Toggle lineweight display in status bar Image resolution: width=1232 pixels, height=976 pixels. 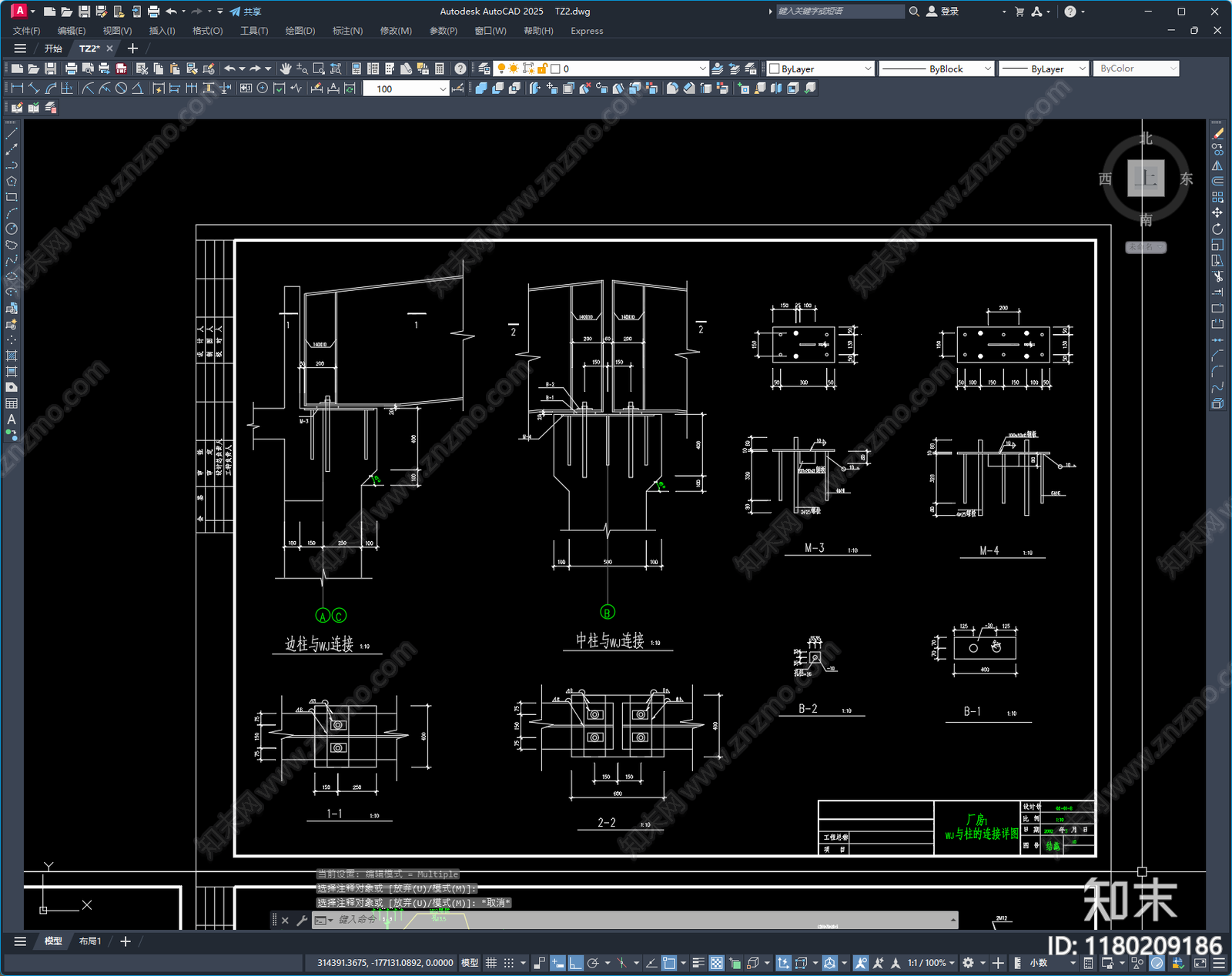[698, 963]
